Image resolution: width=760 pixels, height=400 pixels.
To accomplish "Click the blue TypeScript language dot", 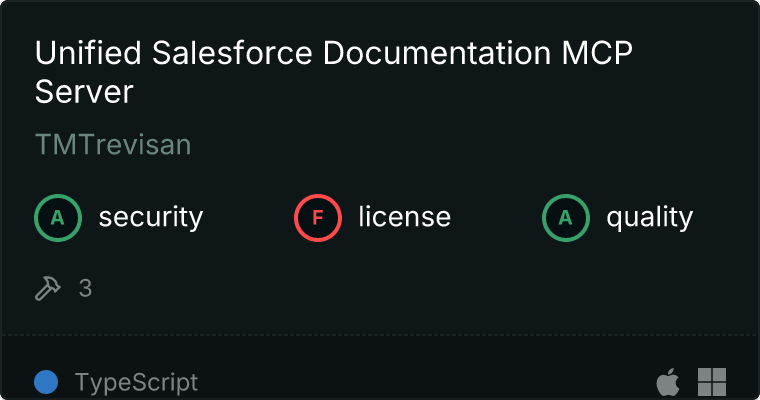I will tap(46, 382).
